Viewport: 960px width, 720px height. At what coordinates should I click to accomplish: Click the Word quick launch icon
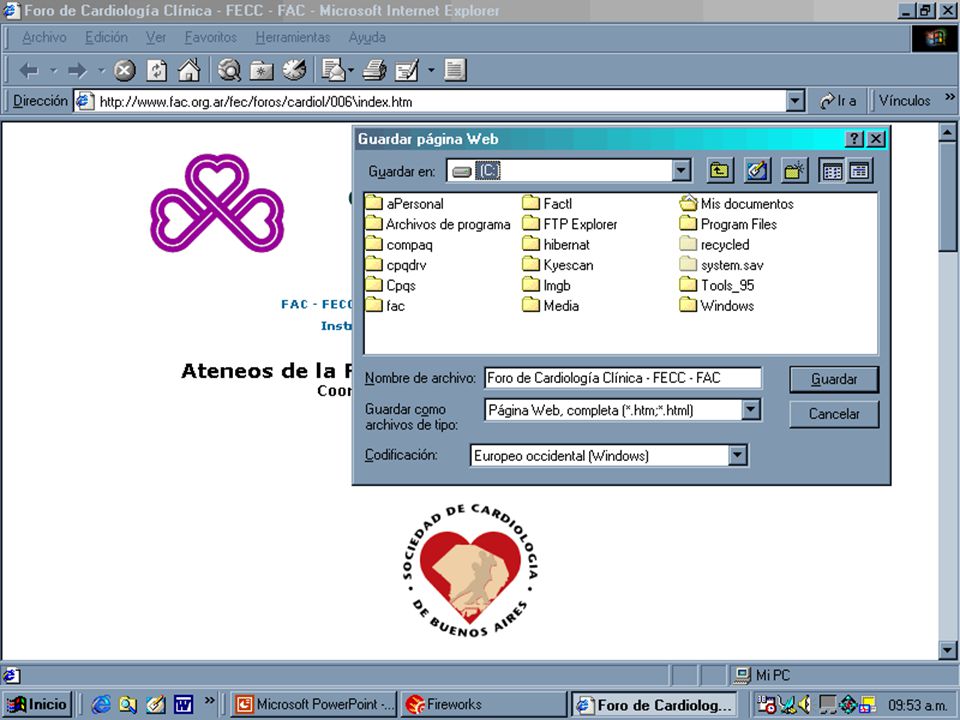(x=184, y=705)
